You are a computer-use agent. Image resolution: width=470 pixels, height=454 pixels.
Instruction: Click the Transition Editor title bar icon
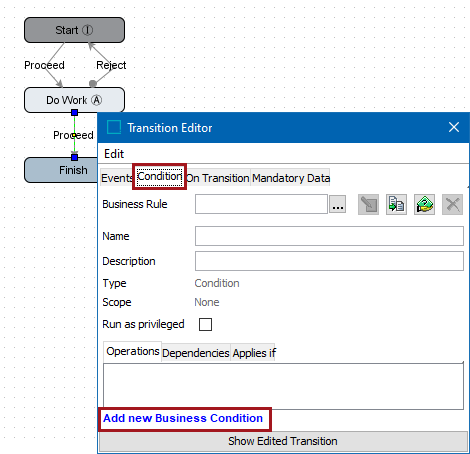point(114,127)
